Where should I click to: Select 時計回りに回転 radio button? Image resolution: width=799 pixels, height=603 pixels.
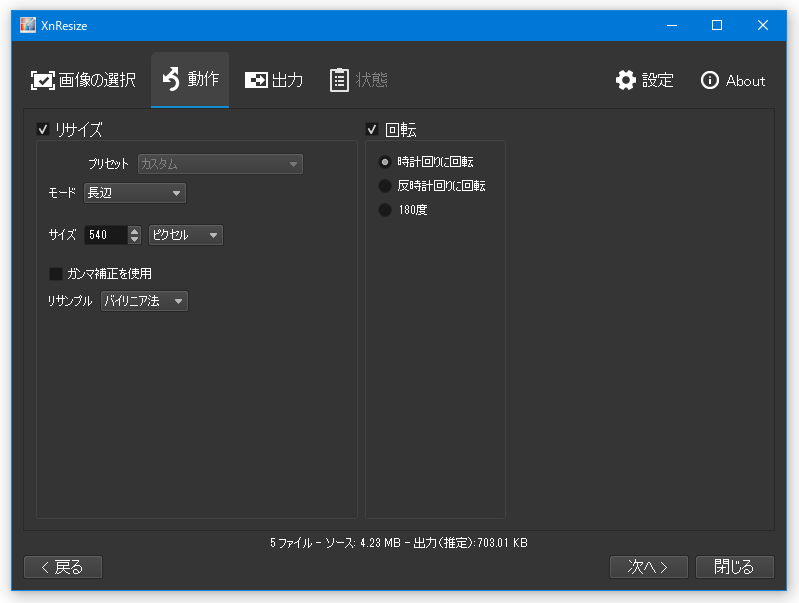click(x=385, y=162)
